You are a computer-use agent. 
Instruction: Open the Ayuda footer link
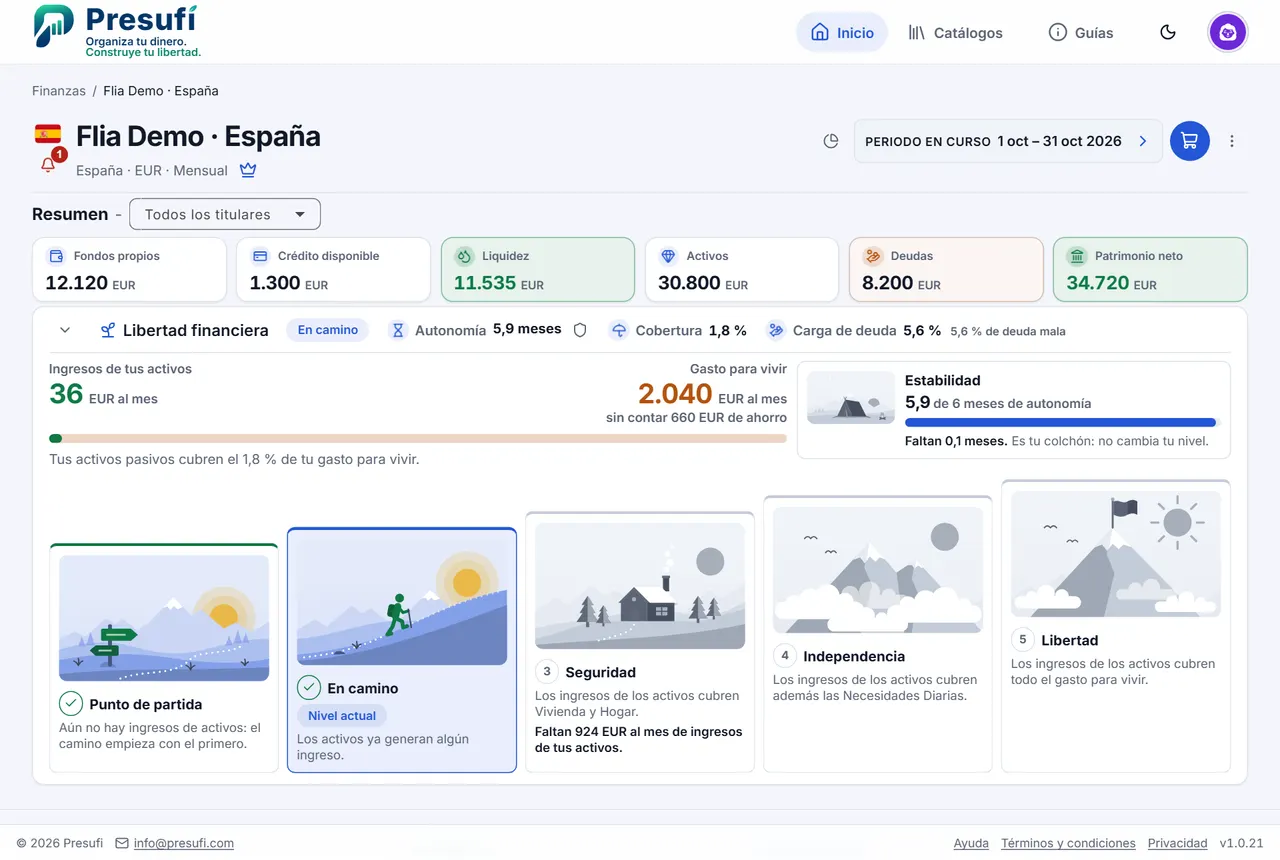click(971, 843)
